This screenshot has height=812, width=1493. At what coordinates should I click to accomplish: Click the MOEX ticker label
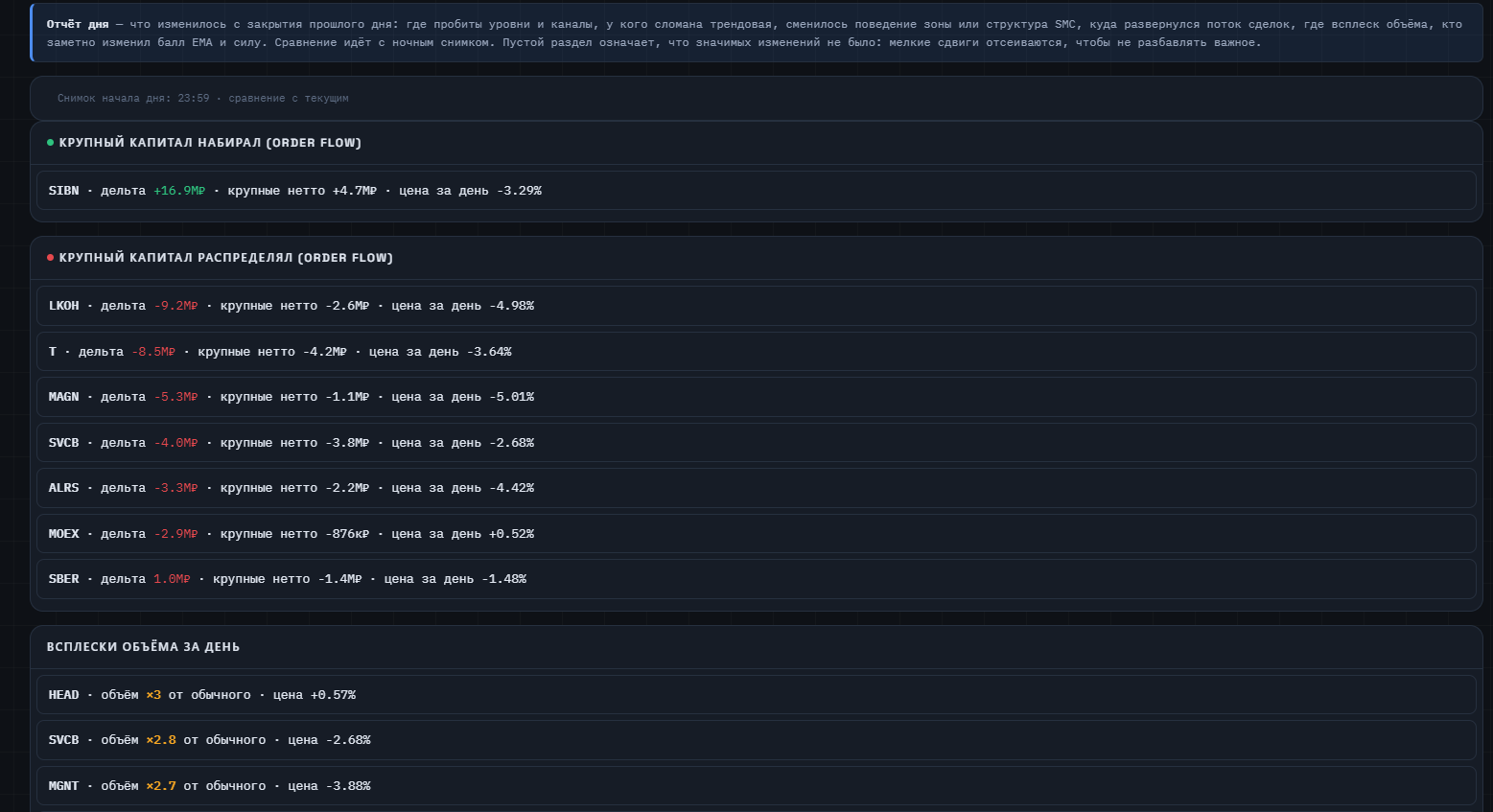(64, 534)
